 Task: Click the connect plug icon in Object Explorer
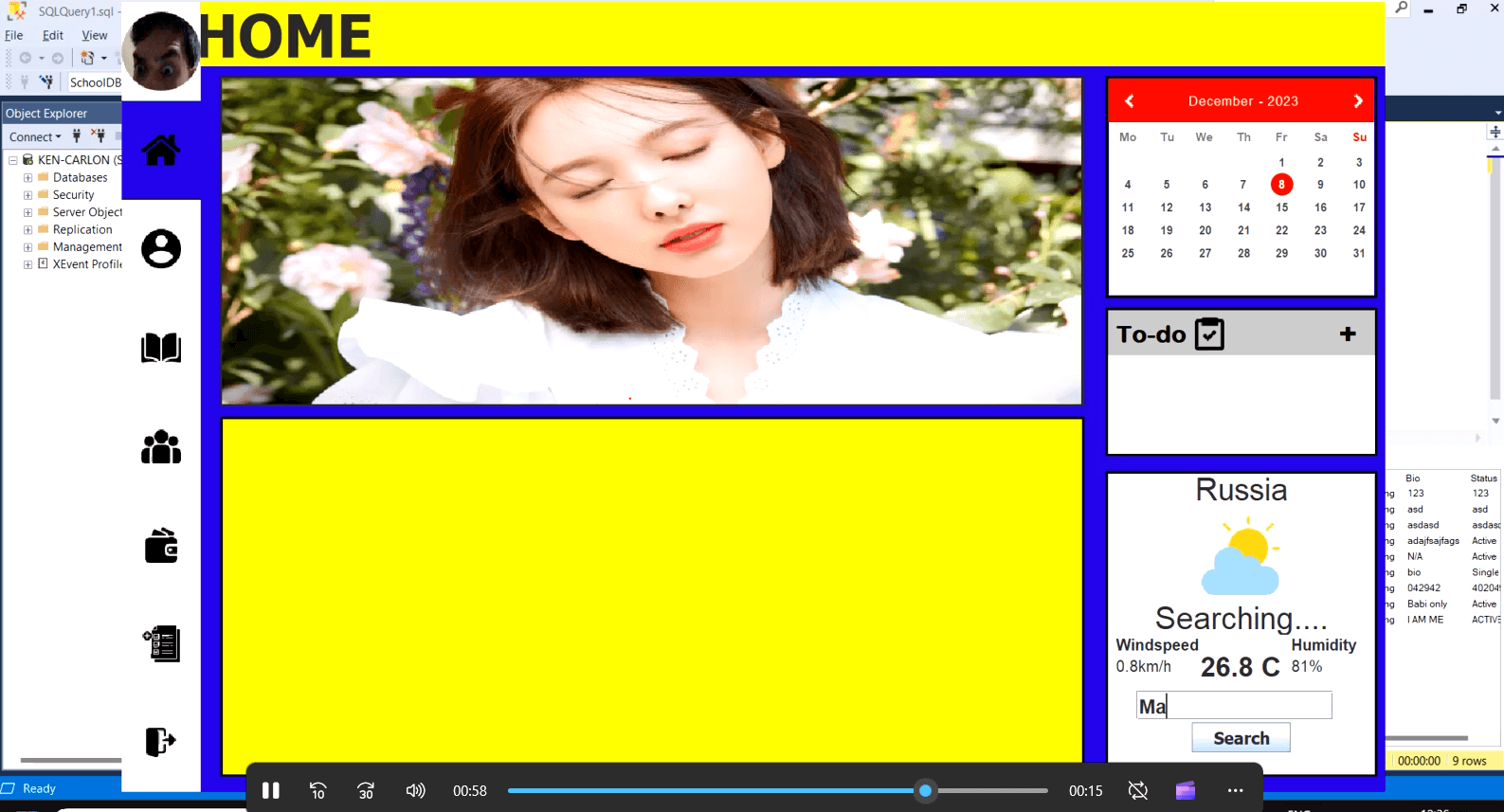click(x=77, y=136)
